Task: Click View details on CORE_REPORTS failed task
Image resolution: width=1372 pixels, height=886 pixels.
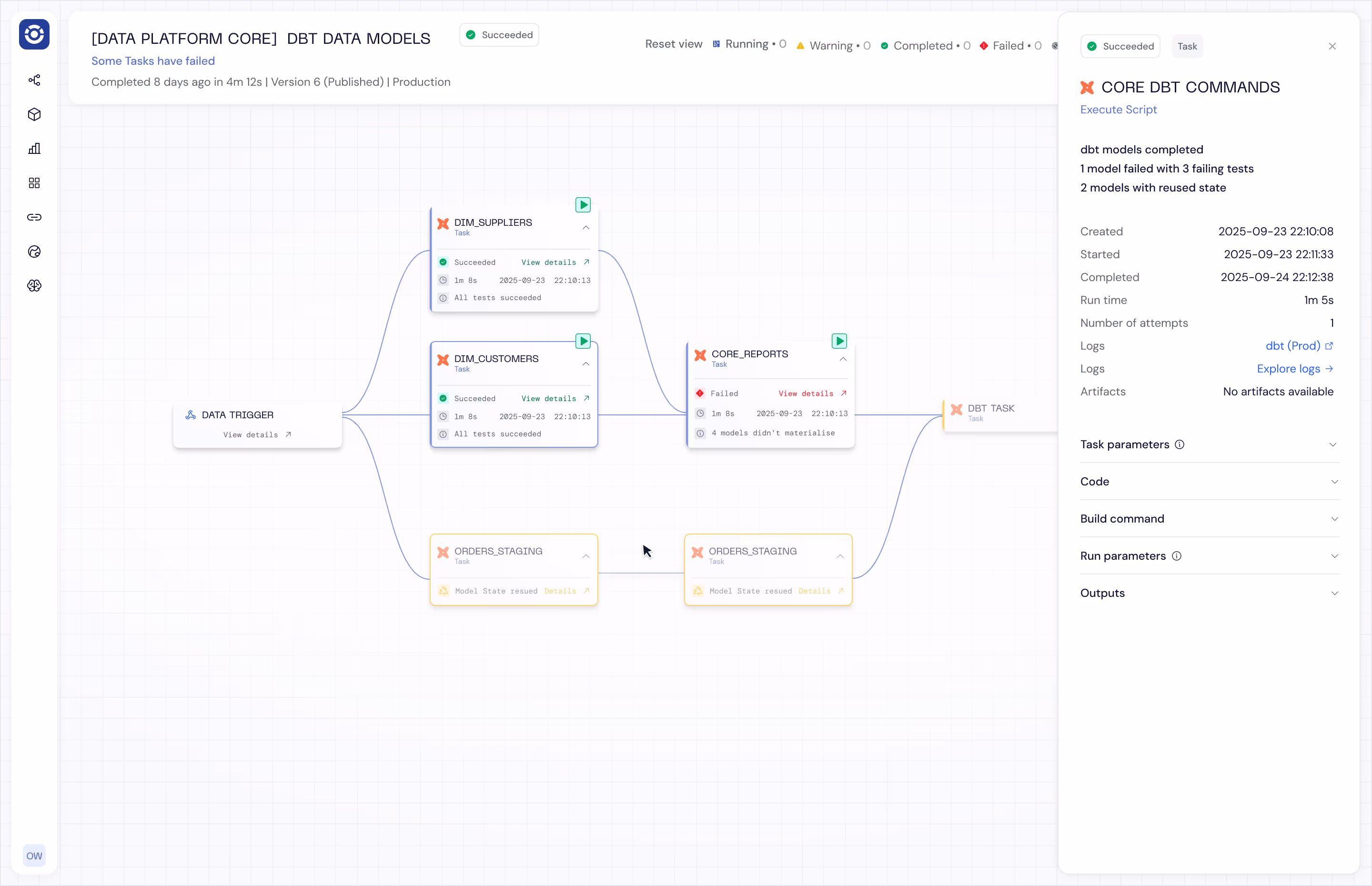Action: [812, 393]
